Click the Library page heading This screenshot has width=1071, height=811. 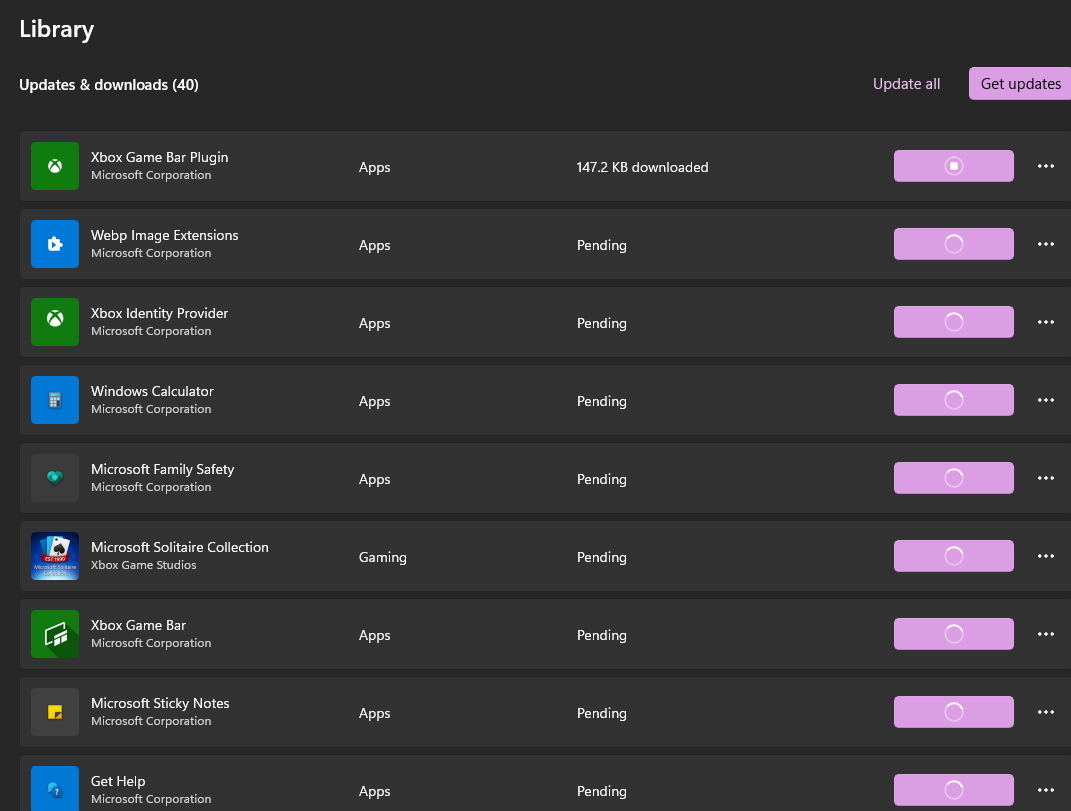tap(57, 29)
